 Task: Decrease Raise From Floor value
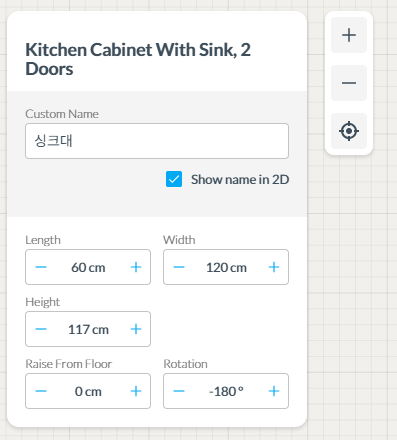pyautogui.click(x=41, y=391)
